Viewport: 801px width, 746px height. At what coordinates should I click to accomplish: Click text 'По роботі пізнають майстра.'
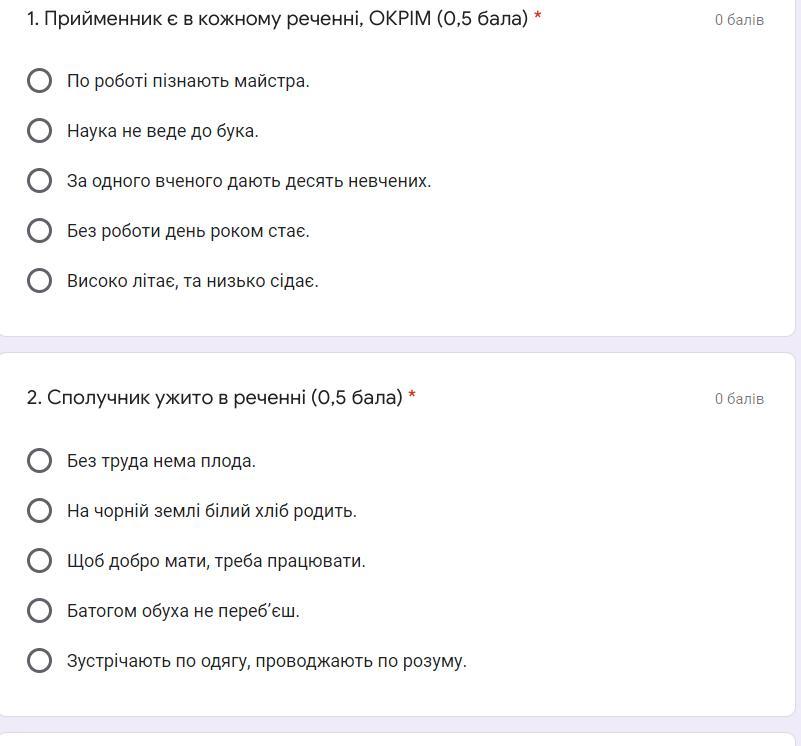pos(188,81)
